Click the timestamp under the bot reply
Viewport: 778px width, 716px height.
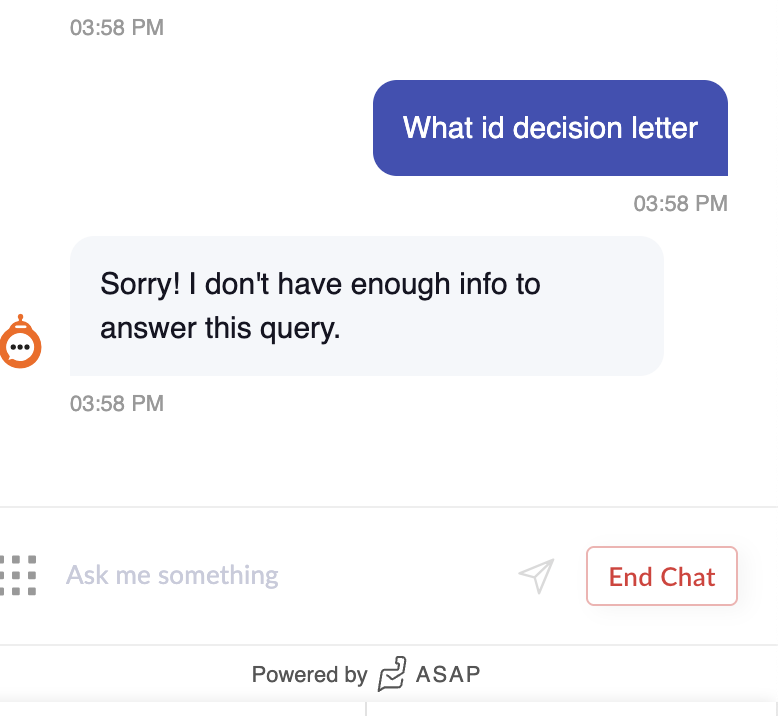coord(117,403)
